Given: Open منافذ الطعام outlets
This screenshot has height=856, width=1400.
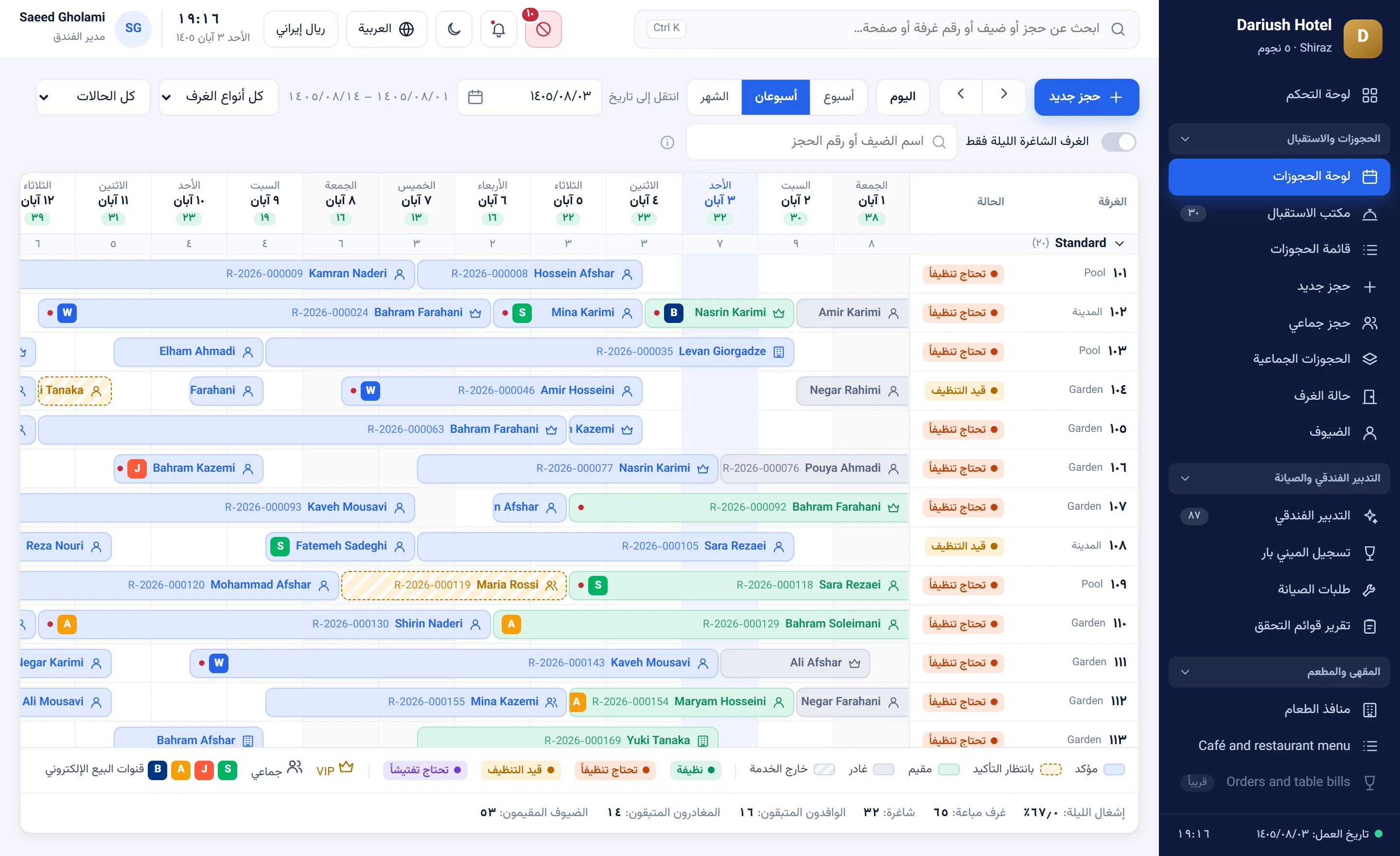Looking at the screenshot, I should (x=1279, y=709).
